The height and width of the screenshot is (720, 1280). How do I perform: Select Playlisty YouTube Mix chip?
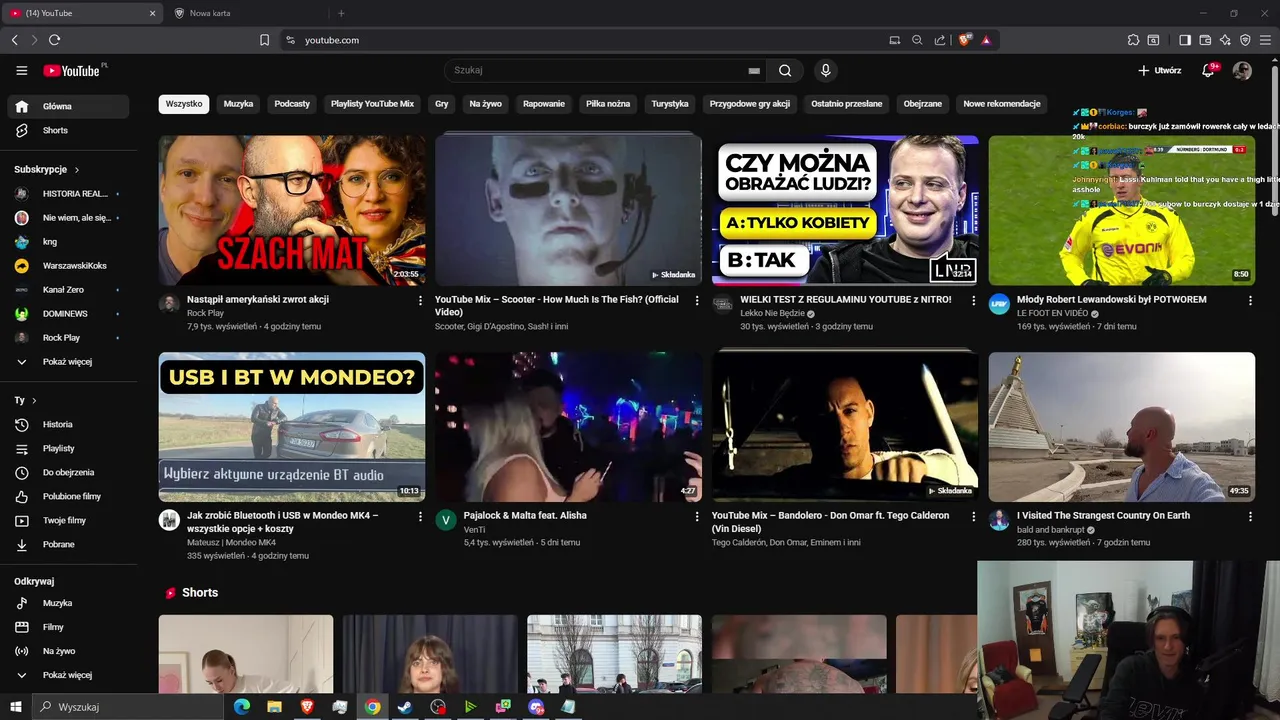coord(372,104)
